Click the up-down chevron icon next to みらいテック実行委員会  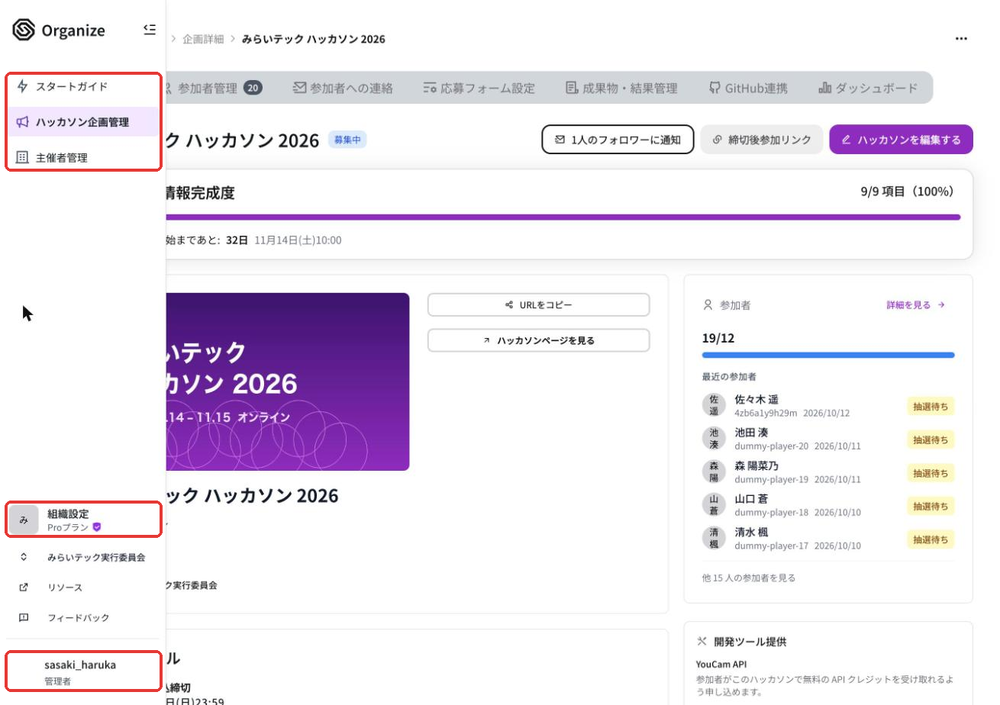[x=24, y=557]
